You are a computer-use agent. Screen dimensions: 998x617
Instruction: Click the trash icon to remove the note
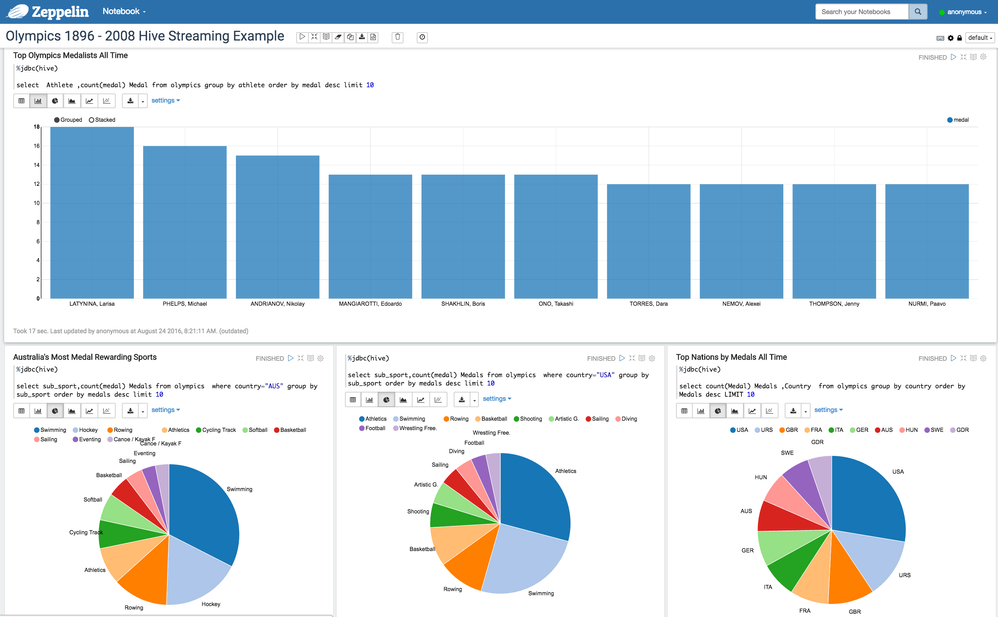[x=397, y=37]
